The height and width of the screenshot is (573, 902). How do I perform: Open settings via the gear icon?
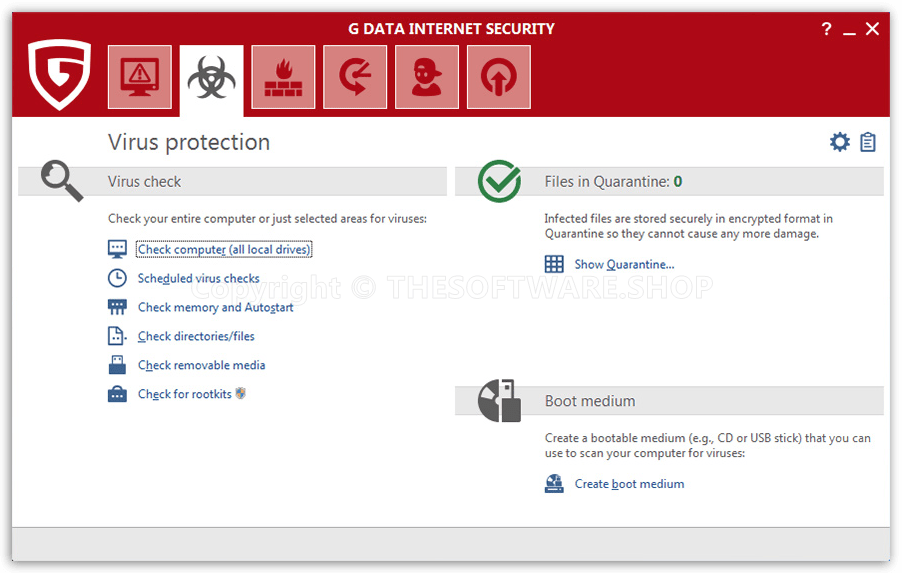click(839, 142)
